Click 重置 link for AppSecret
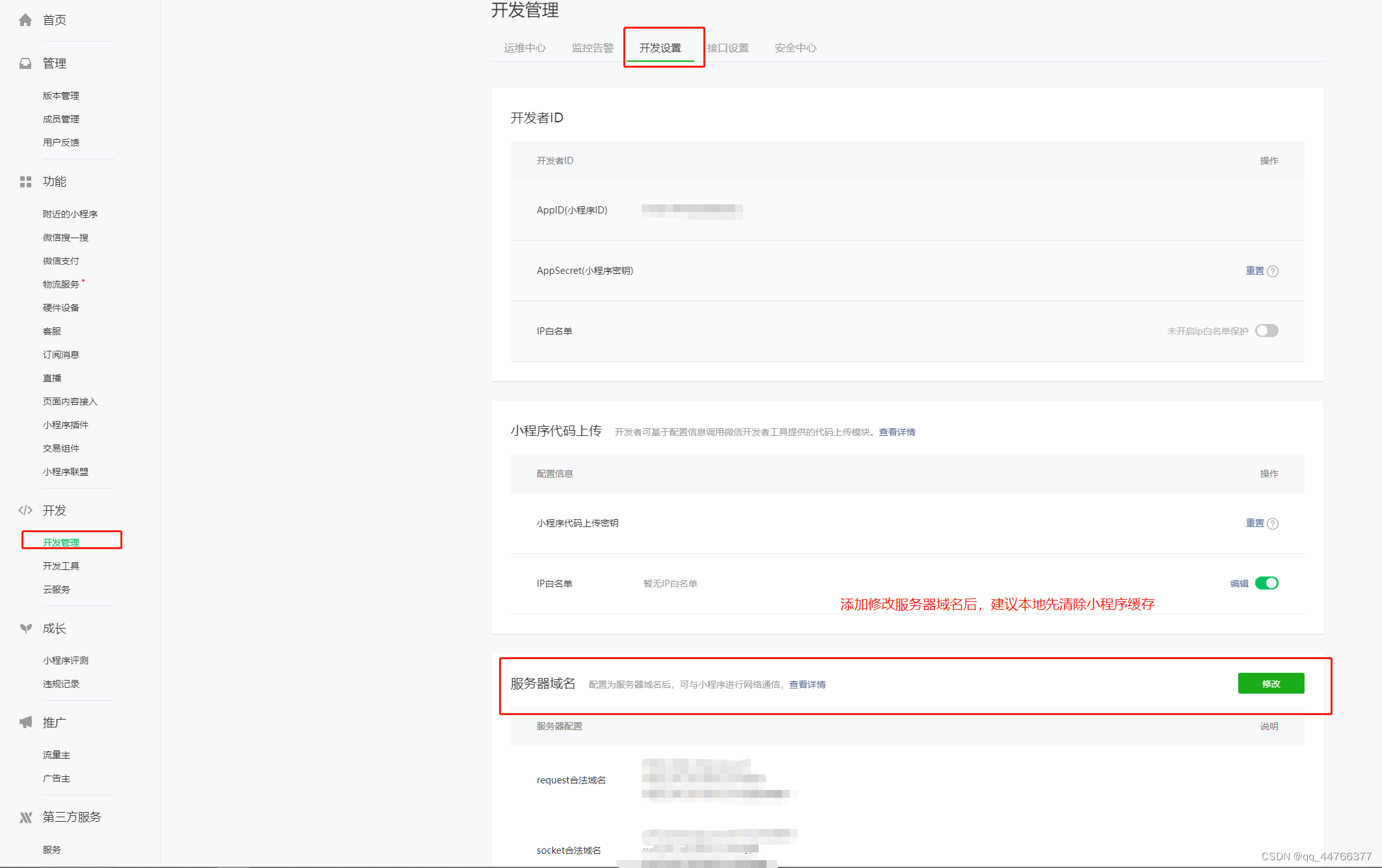 (x=1254, y=271)
